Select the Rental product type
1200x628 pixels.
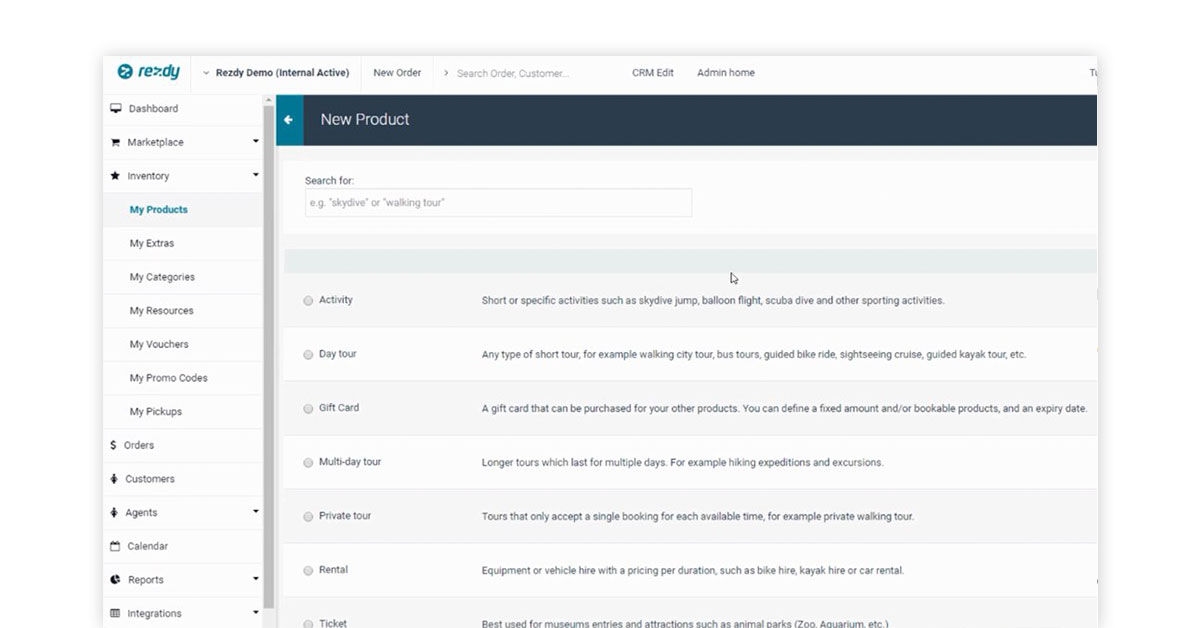click(x=308, y=570)
